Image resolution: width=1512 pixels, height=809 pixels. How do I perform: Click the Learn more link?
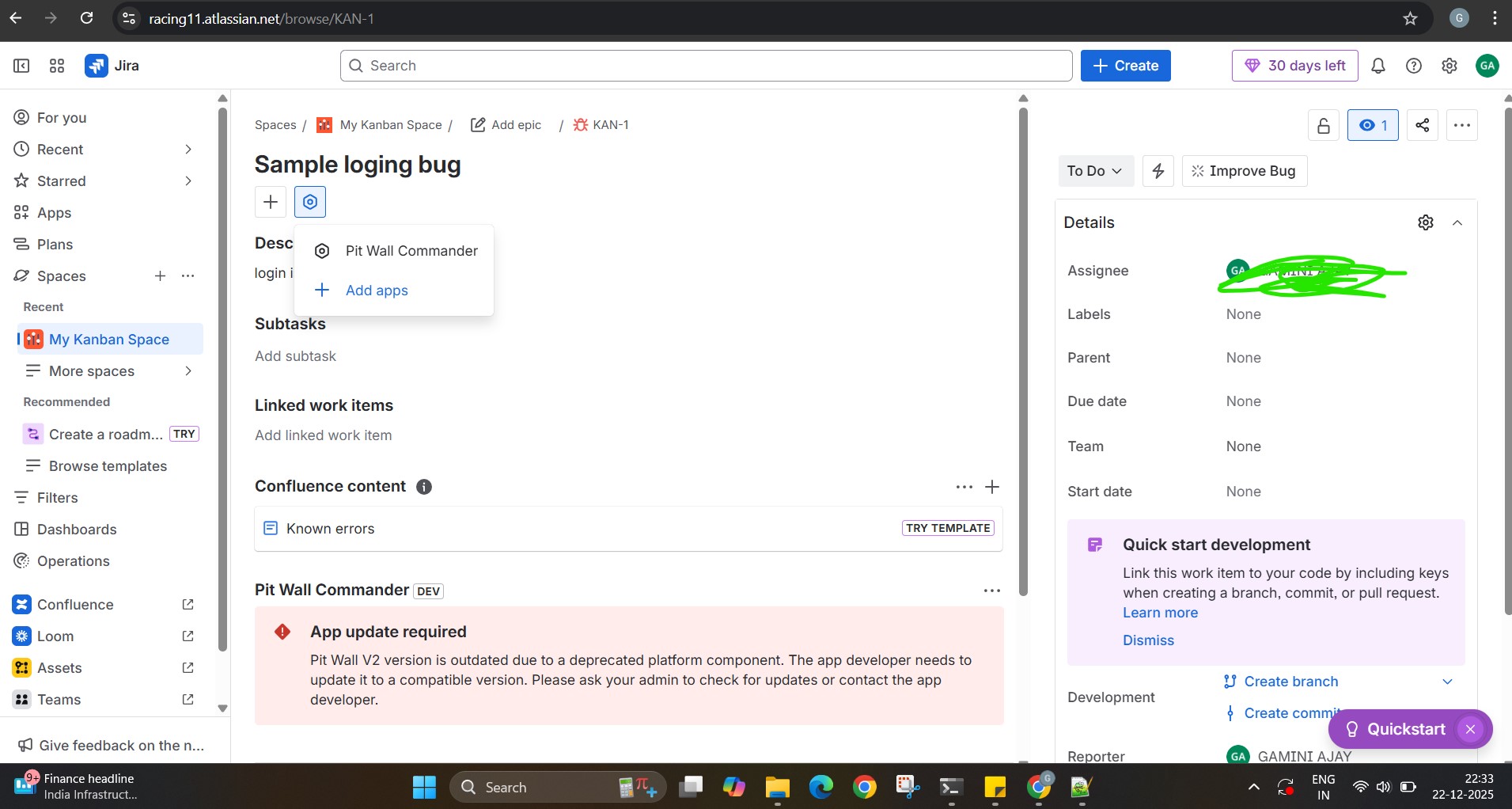(1160, 613)
